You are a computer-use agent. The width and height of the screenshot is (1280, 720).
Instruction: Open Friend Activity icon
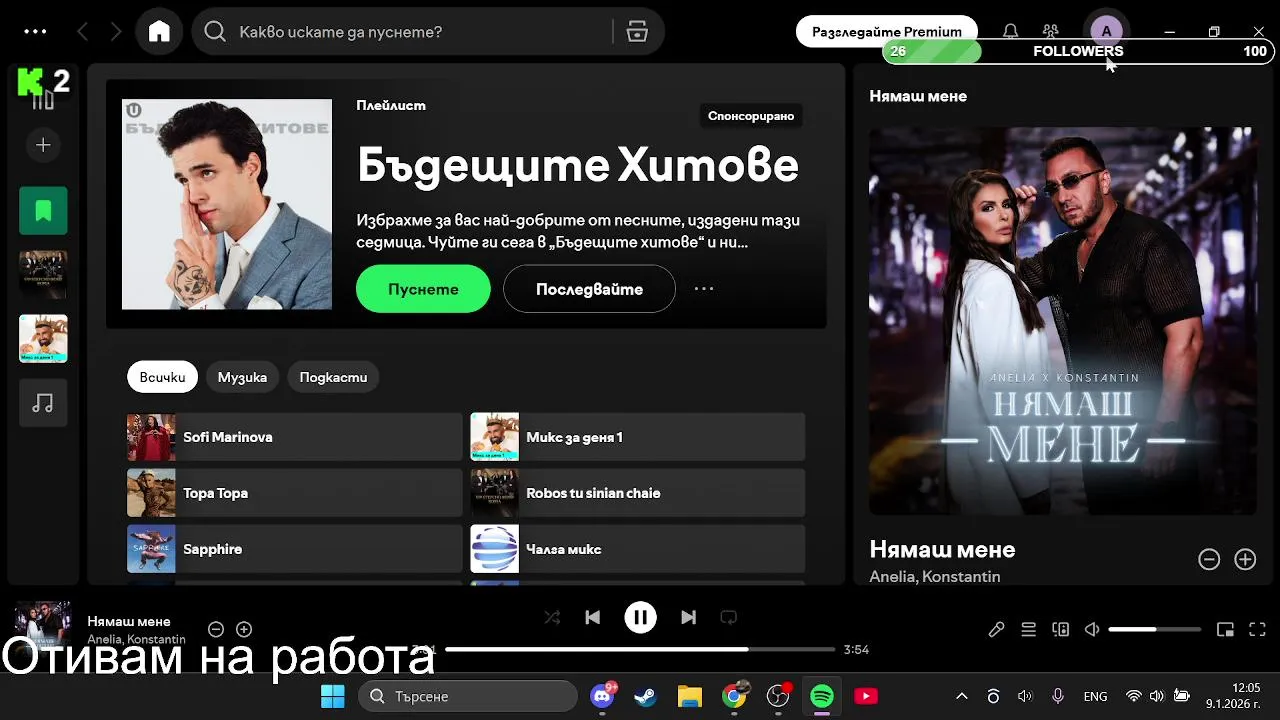(1050, 31)
